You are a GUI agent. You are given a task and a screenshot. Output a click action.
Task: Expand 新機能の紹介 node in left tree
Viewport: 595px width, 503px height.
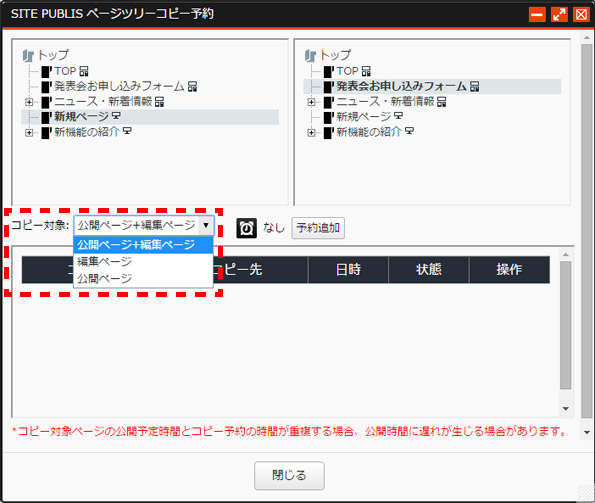point(29,132)
